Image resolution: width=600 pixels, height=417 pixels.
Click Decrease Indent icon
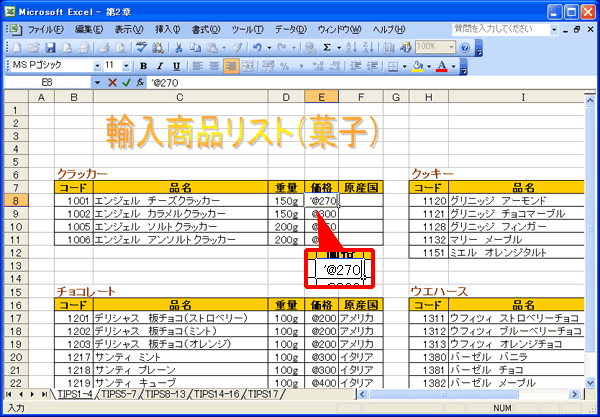click(355, 66)
